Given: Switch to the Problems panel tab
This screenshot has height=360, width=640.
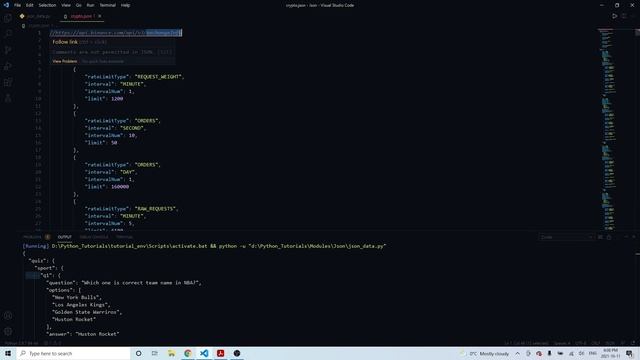Looking at the screenshot, I should (x=32, y=237).
